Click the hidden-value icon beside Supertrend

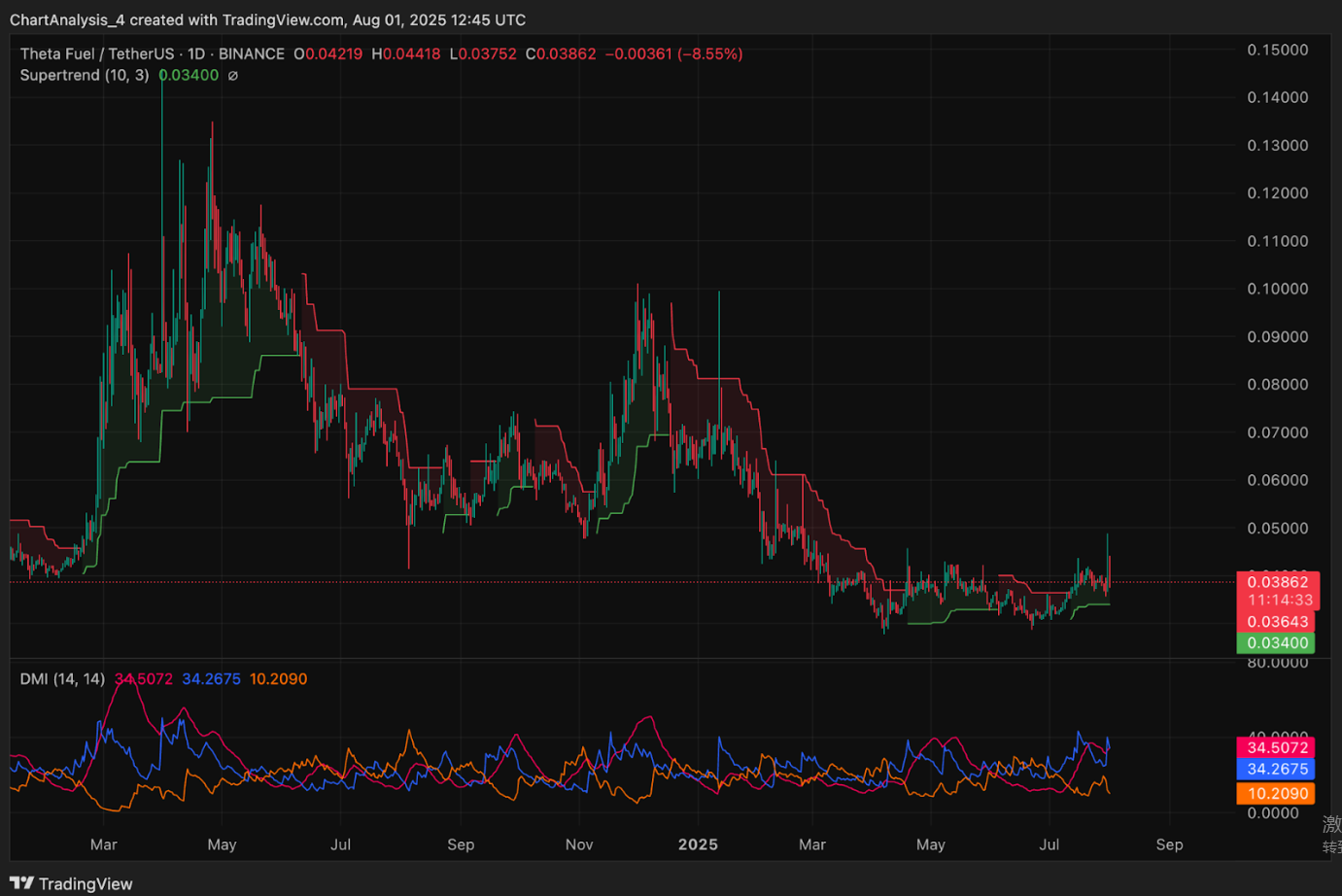(232, 76)
